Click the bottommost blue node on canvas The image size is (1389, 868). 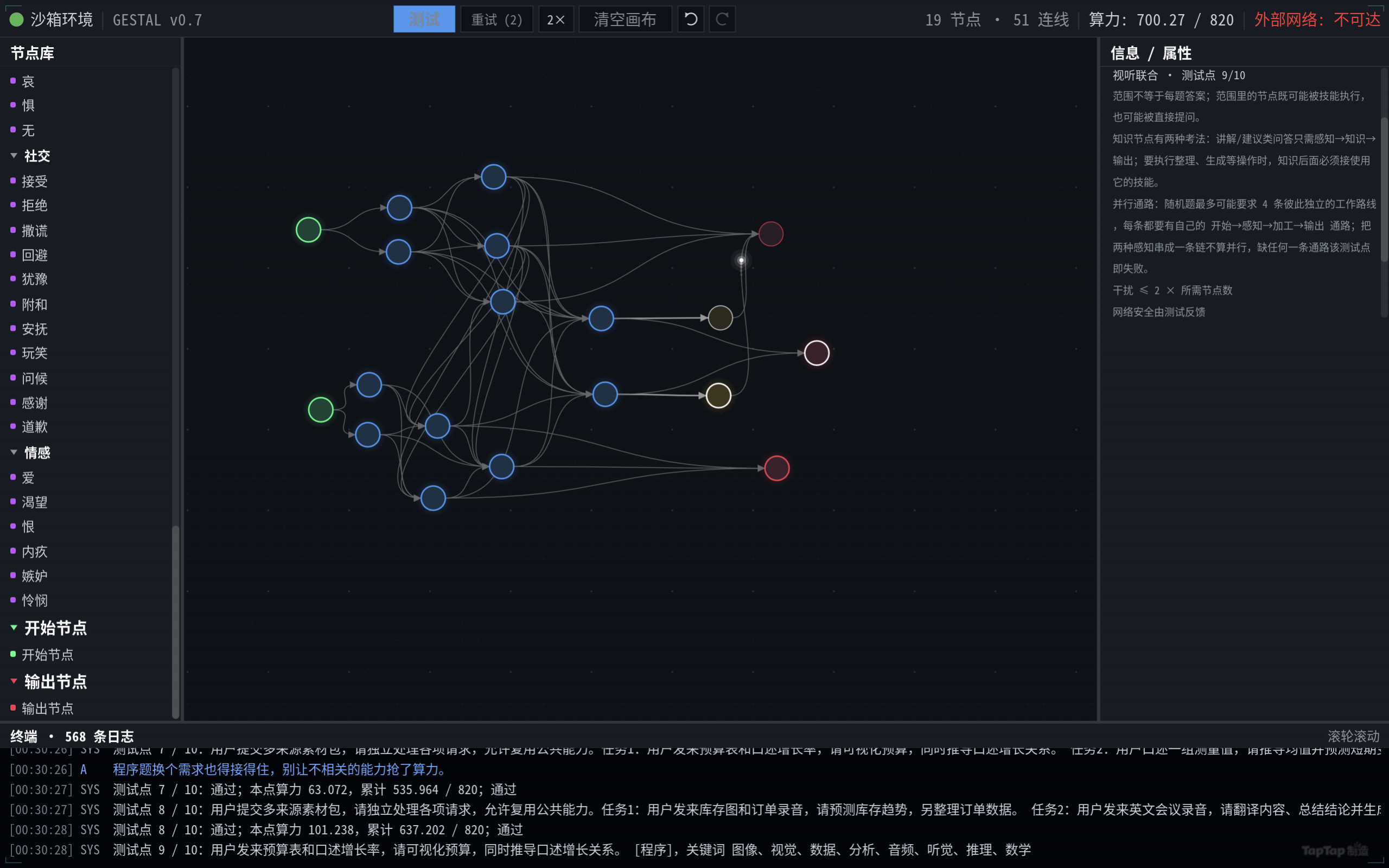pos(434,499)
